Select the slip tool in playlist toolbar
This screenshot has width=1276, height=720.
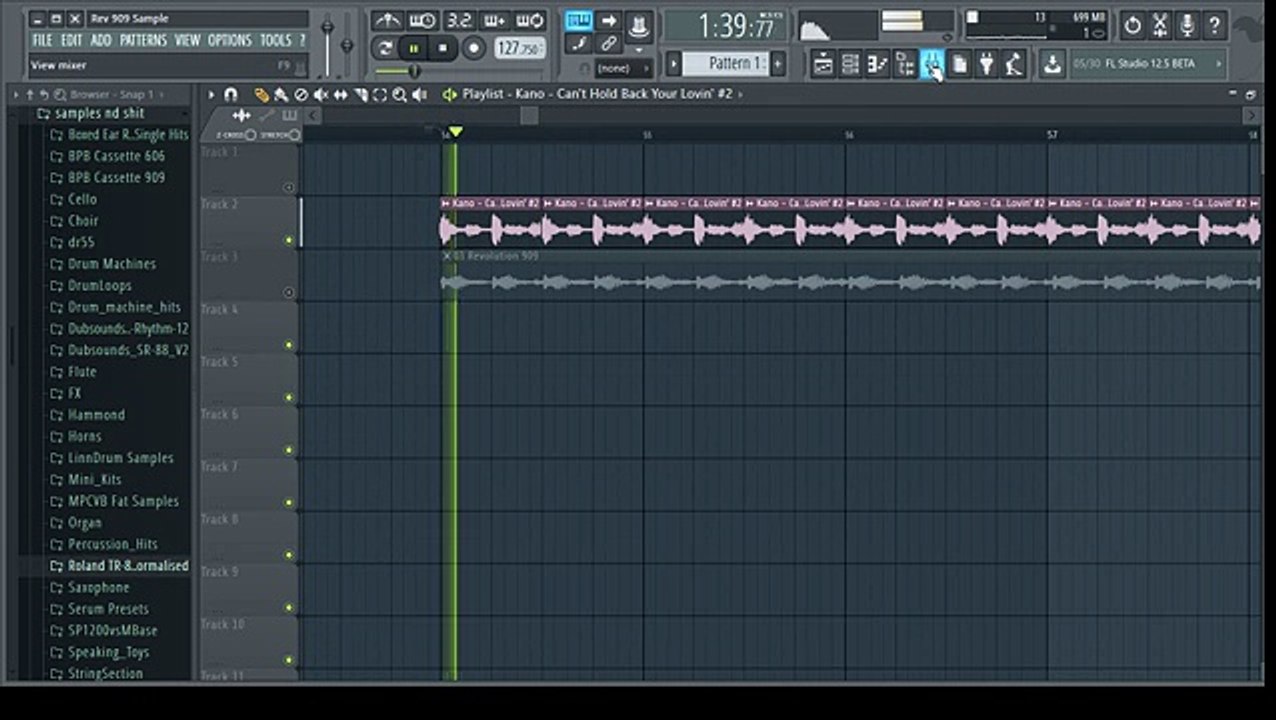click(341, 95)
